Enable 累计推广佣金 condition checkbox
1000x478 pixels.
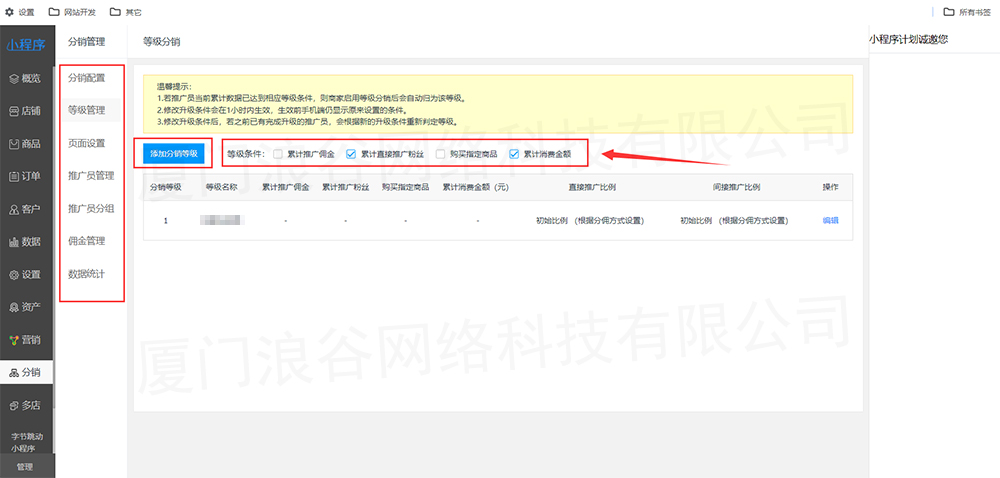[x=278, y=154]
